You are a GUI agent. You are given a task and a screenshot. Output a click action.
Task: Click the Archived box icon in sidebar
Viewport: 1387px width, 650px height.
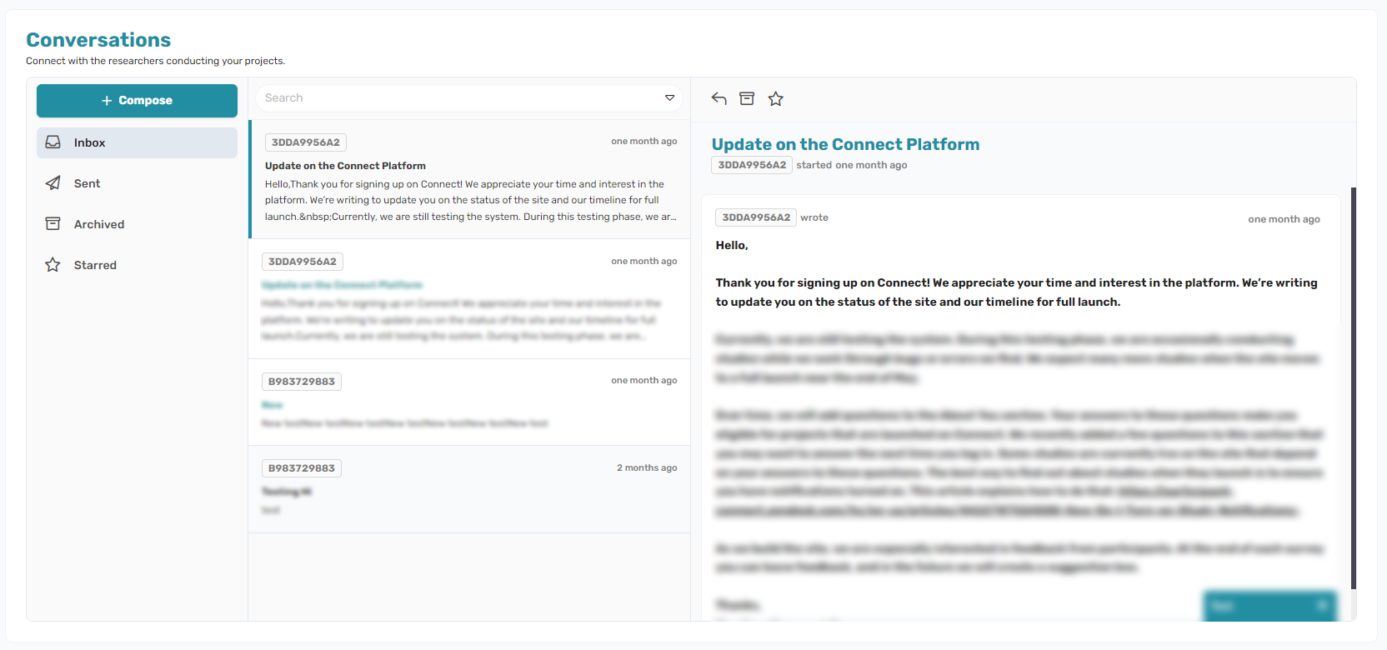click(x=53, y=224)
